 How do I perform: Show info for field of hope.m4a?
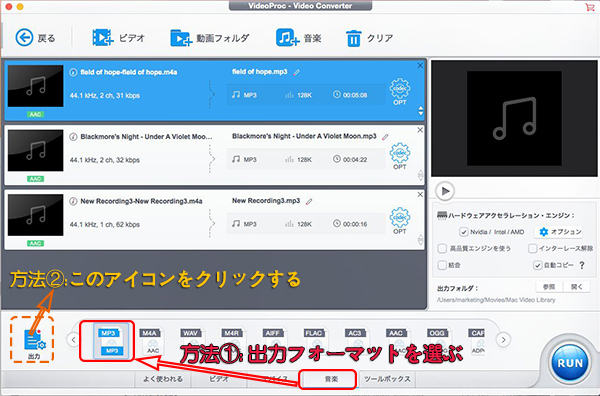73,72
